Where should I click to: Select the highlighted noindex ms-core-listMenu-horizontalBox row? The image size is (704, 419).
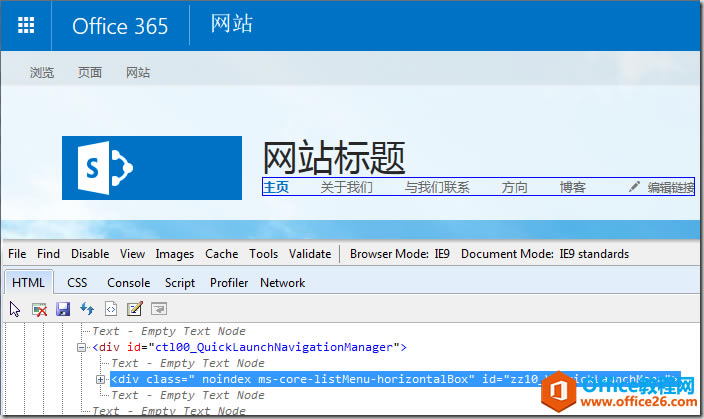[395, 379]
